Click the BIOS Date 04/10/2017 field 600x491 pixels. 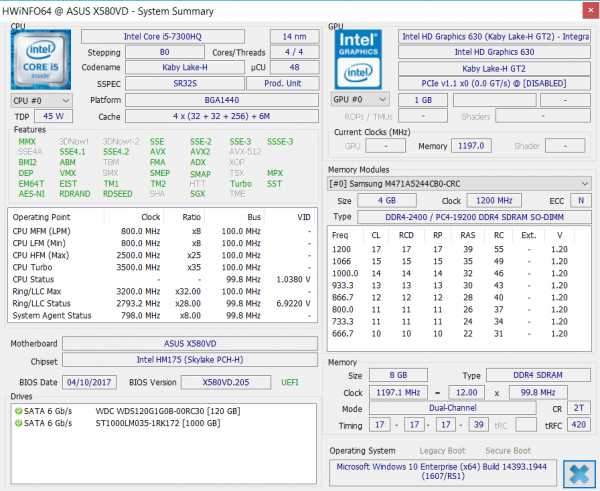point(89,382)
